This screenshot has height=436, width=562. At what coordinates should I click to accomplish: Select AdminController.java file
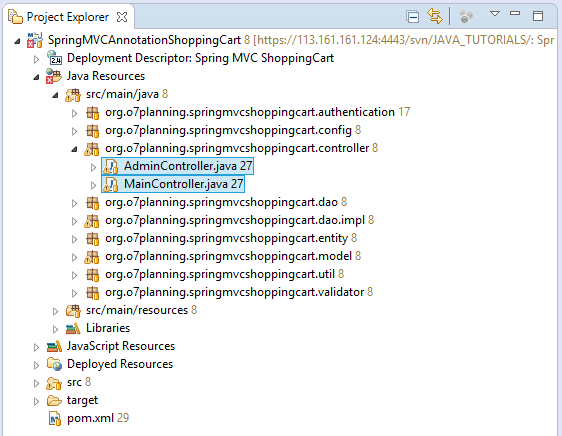tap(177, 166)
